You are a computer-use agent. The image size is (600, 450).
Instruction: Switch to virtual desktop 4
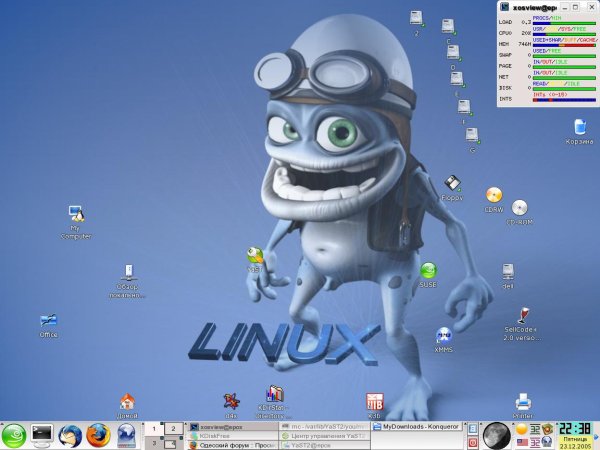tap(173, 443)
